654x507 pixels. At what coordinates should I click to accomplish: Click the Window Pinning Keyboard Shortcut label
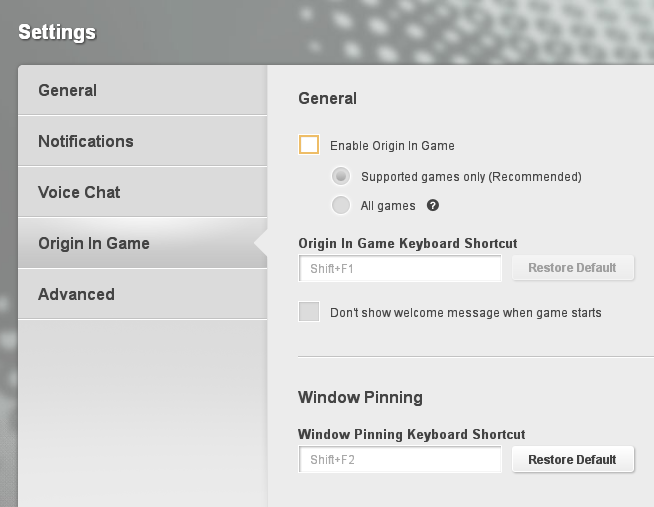point(411,434)
